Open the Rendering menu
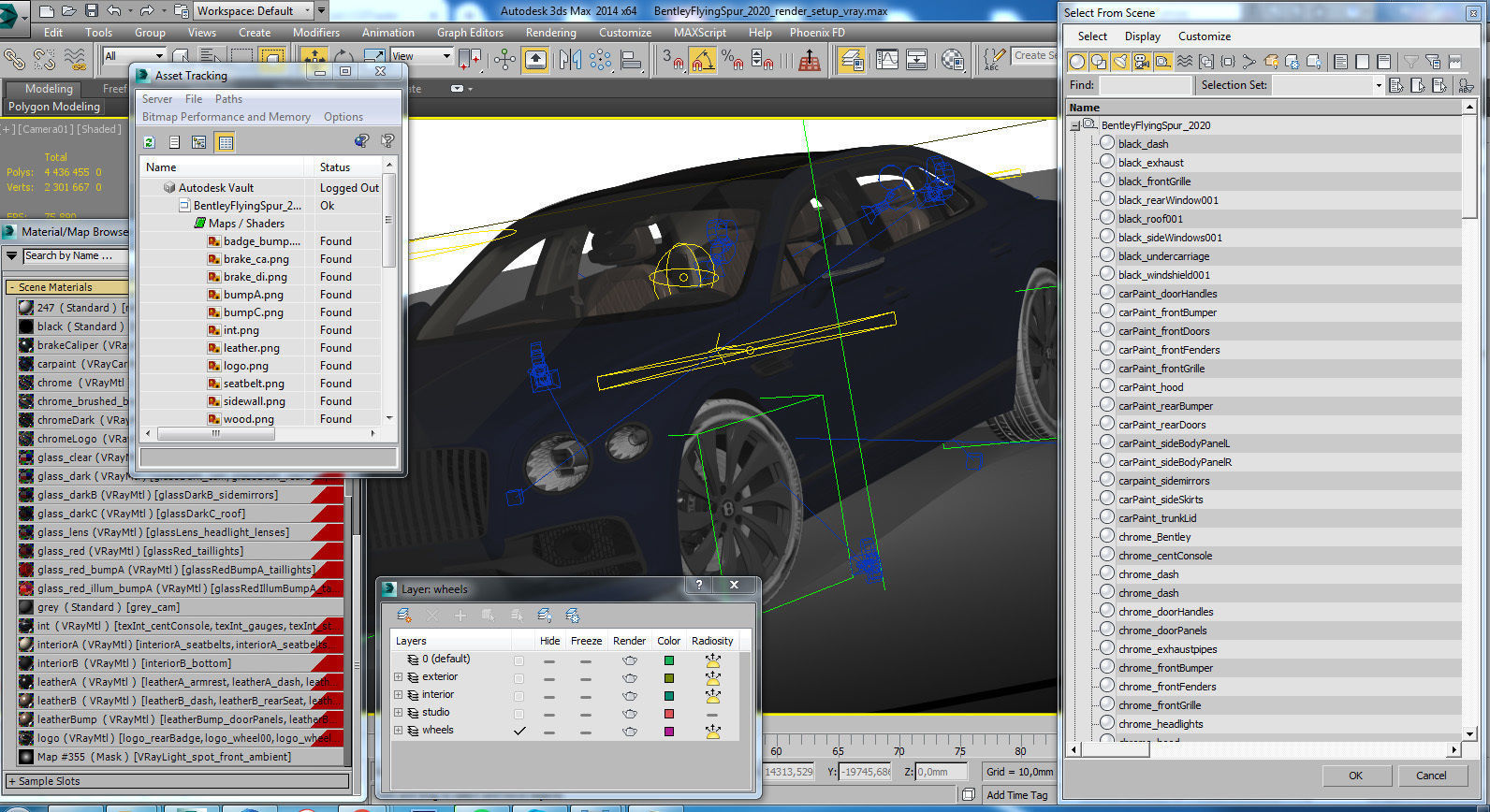This screenshot has width=1490, height=812. [x=550, y=32]
